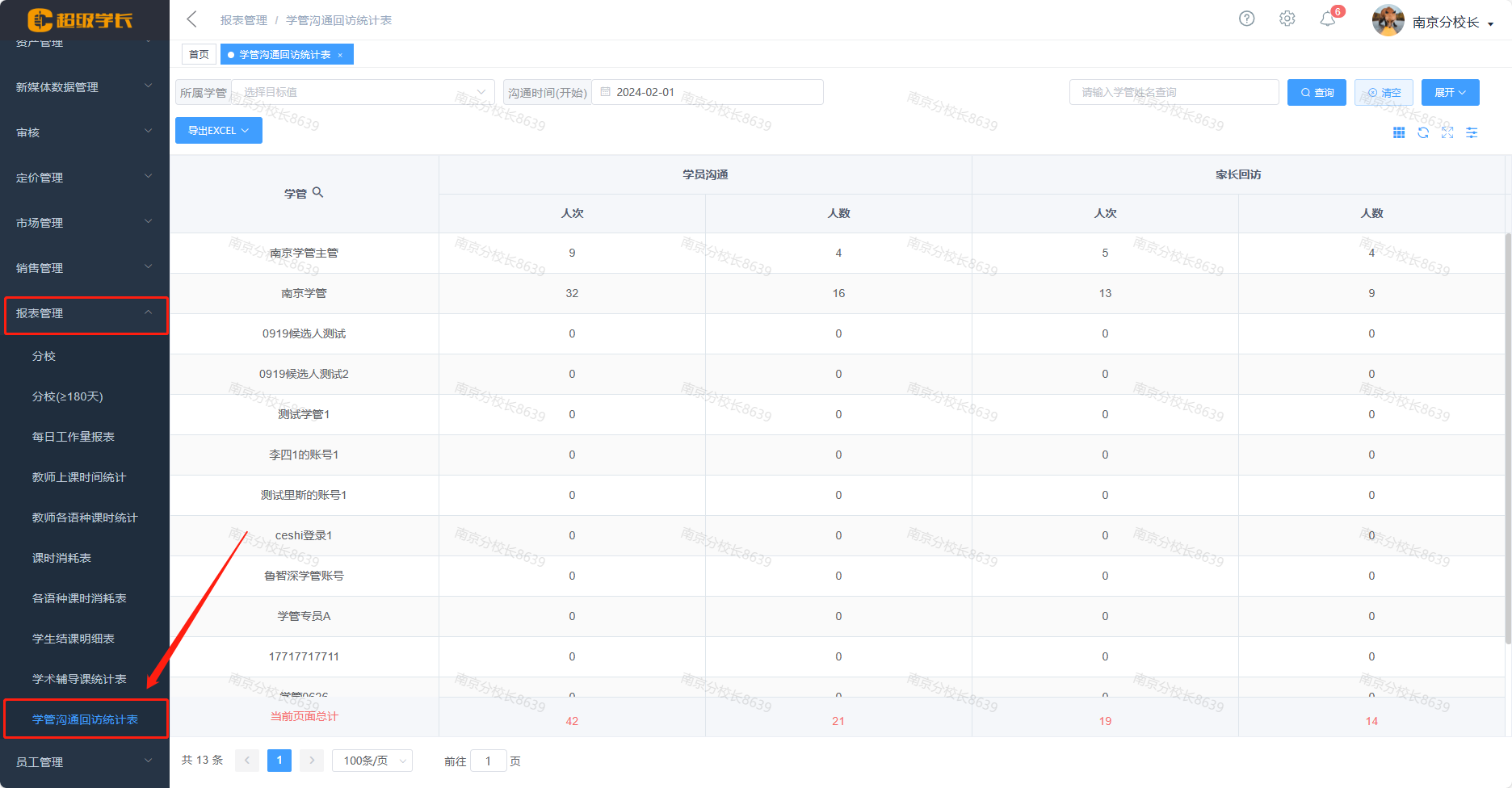Click the back arrow in header
The image size is (1512, 788).
(x=191, y=19)
